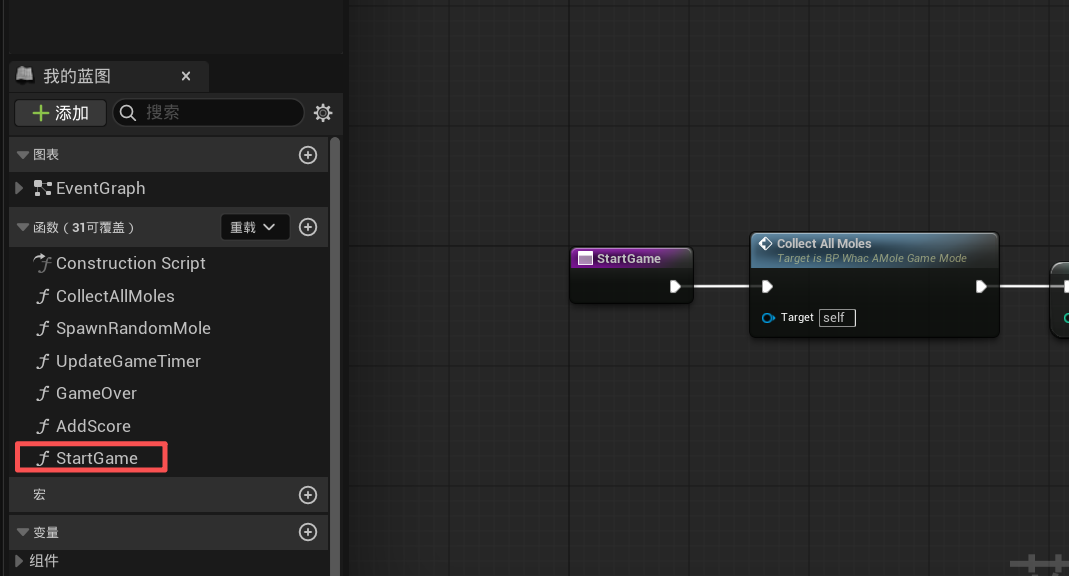
Task: Add a new function with 函数 plus icon
Action: (x=308, y=227)
